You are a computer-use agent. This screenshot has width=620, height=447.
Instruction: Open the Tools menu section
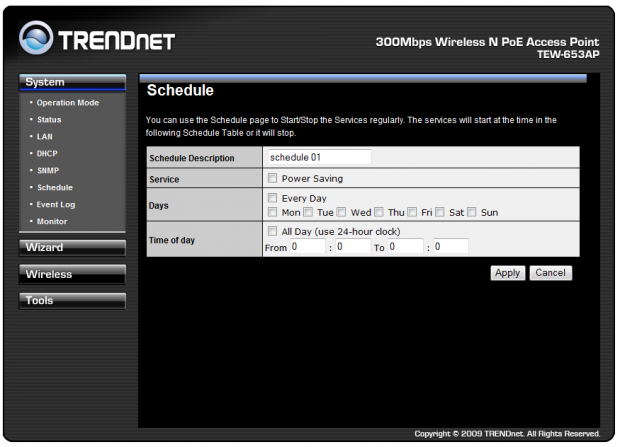(72, 301)
